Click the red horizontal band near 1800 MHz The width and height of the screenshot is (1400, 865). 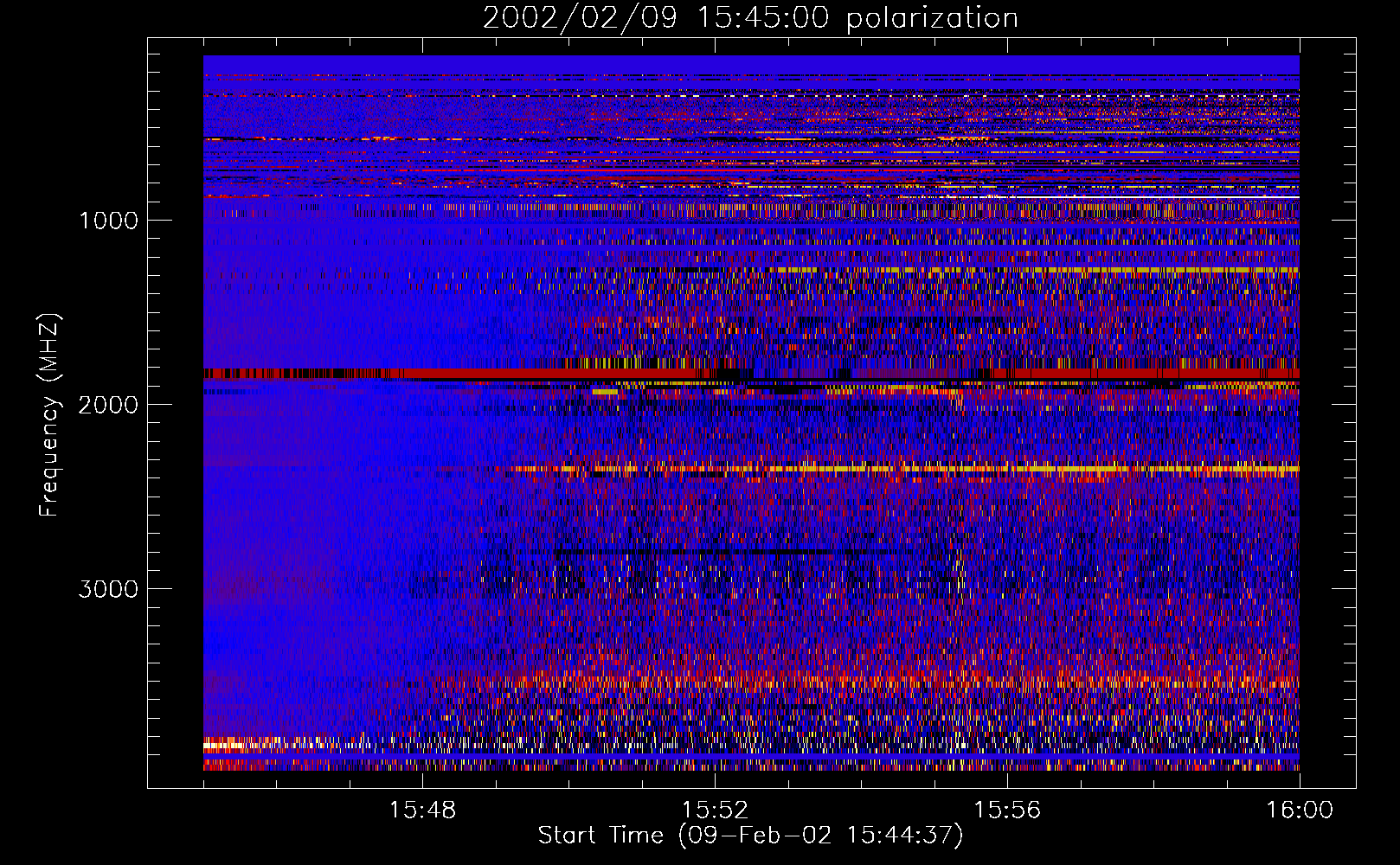pyautogui.click(x=751, y=374)
